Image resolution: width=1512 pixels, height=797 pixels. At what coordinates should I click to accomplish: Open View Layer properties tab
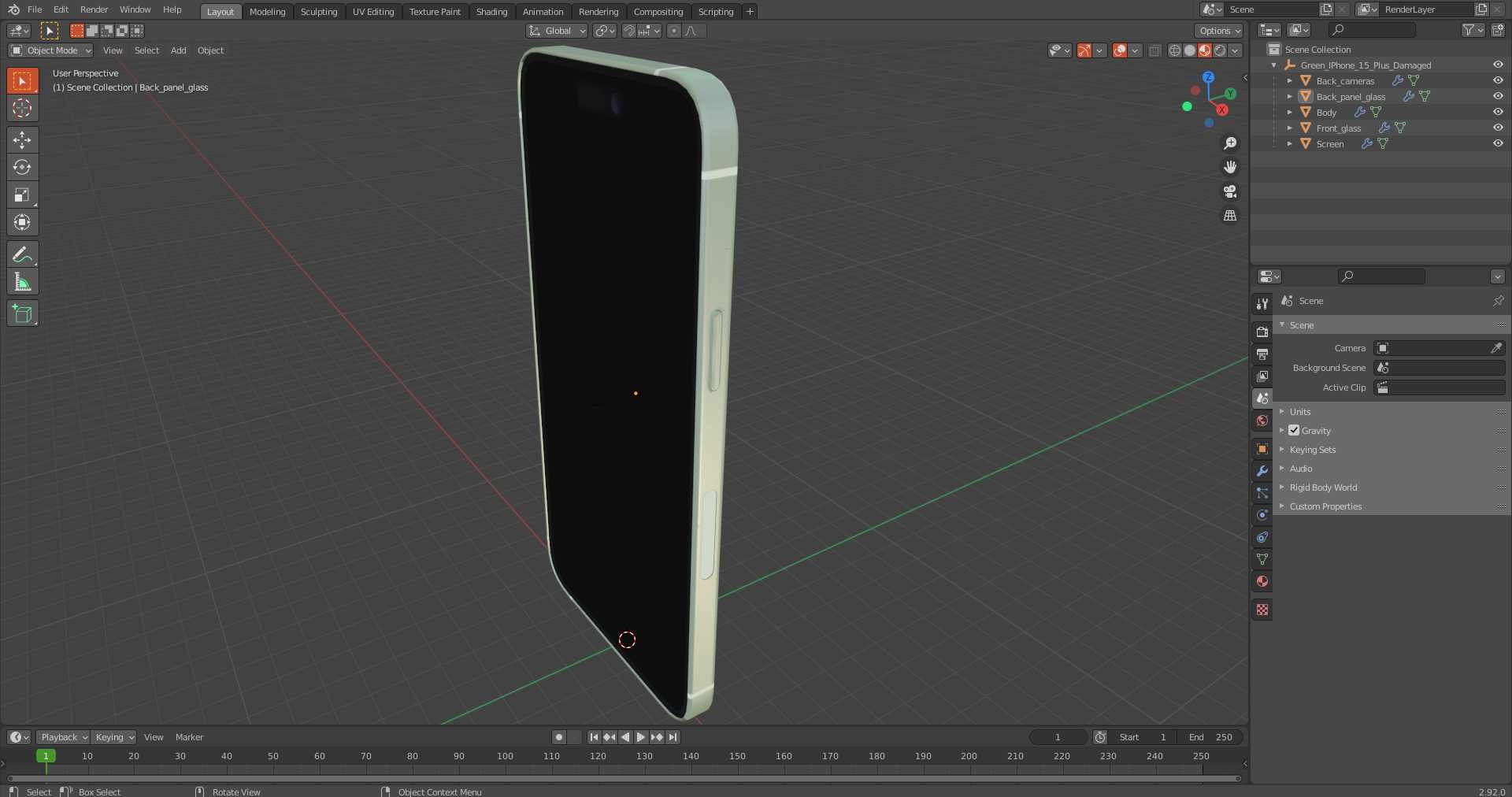click(1262, 376)
